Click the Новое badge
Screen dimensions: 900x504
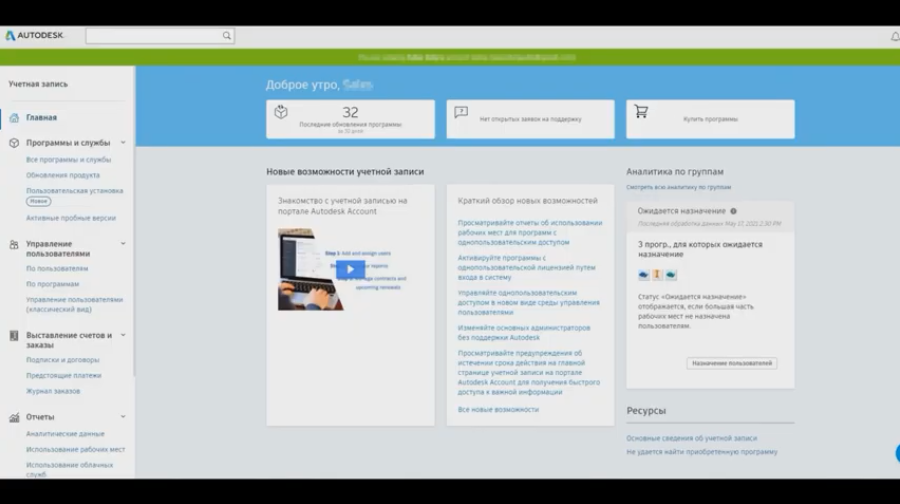tap(38, 201)
